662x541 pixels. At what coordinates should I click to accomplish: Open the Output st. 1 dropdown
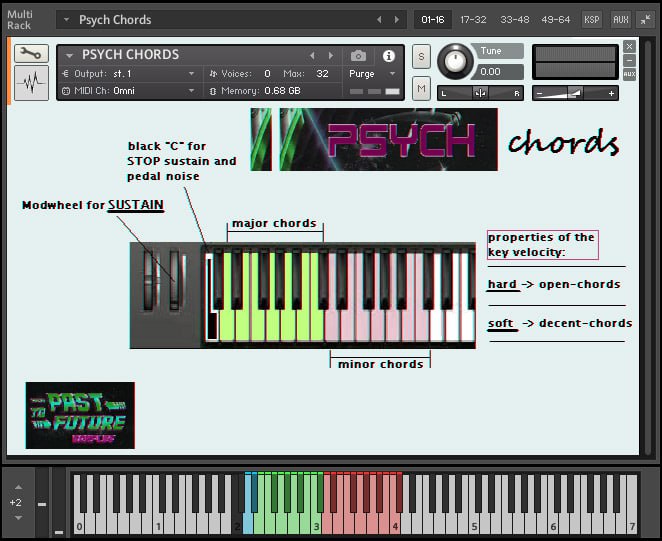[191, 73]
